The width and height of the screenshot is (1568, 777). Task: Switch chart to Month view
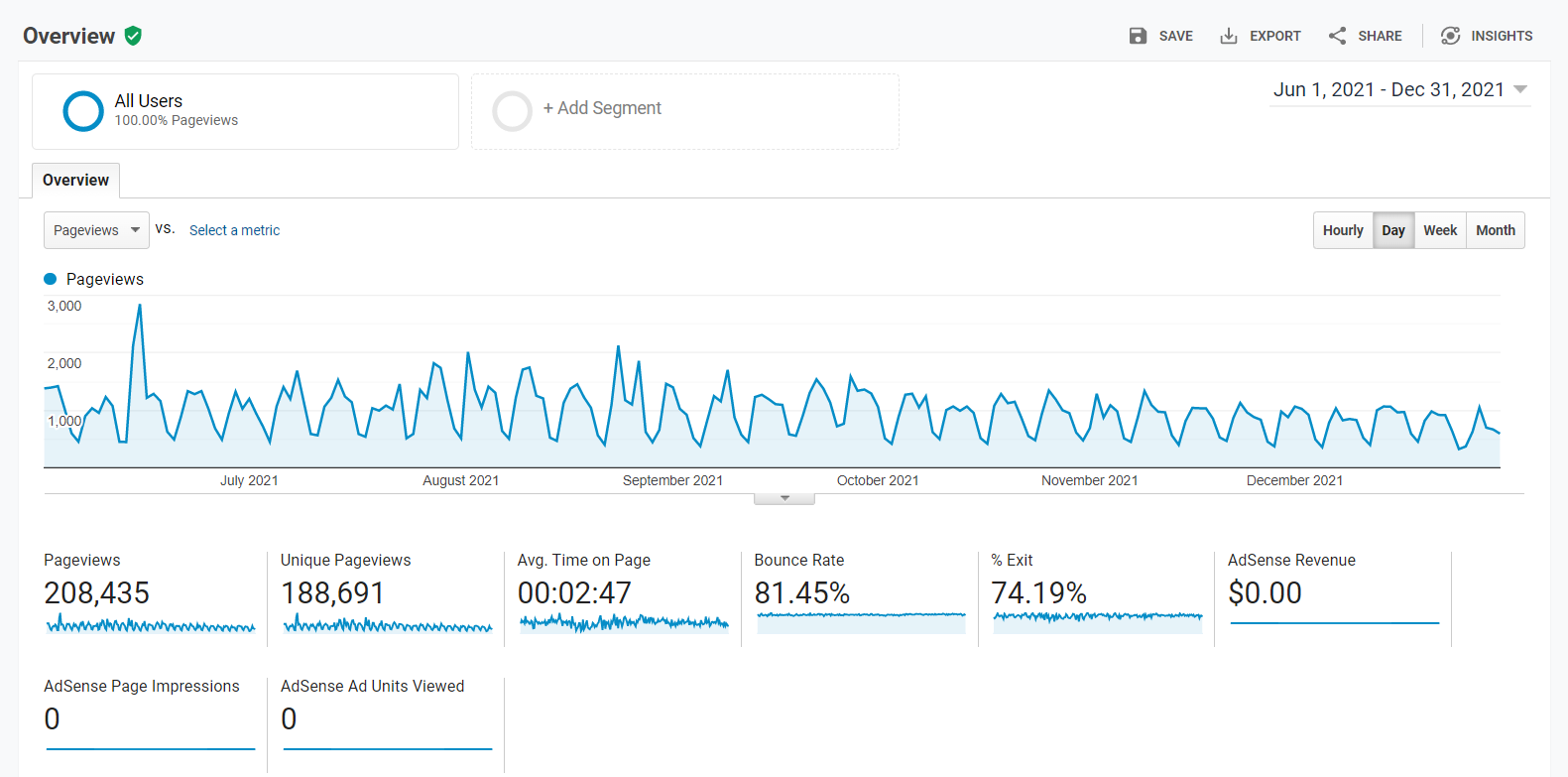(1496, 230)
